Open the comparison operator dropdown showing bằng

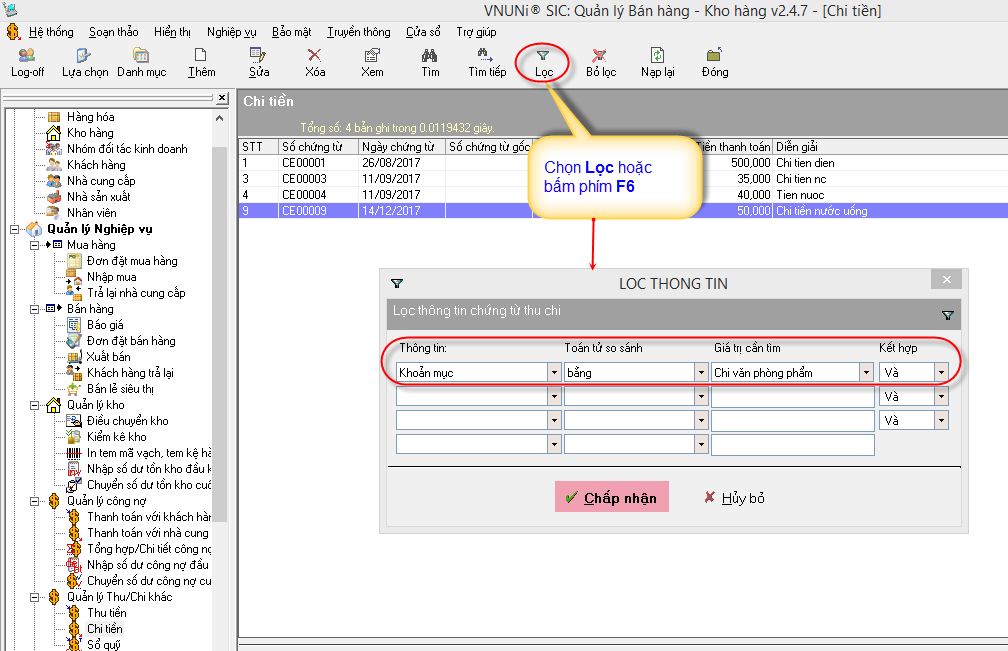tap(701, 373)
